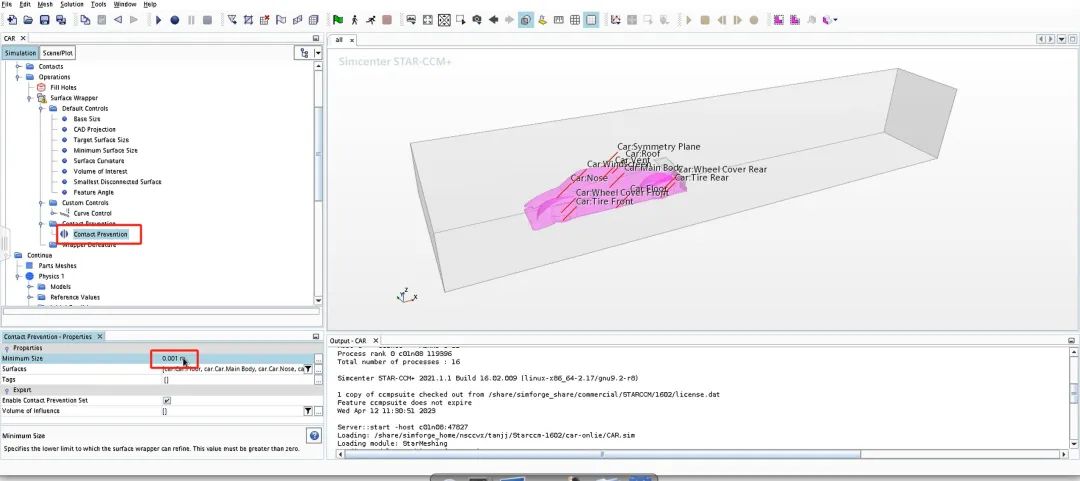Screen dimensions: 1080x481
Task: Open the Surfaces filter funnel icon
Action: (308, 369)
